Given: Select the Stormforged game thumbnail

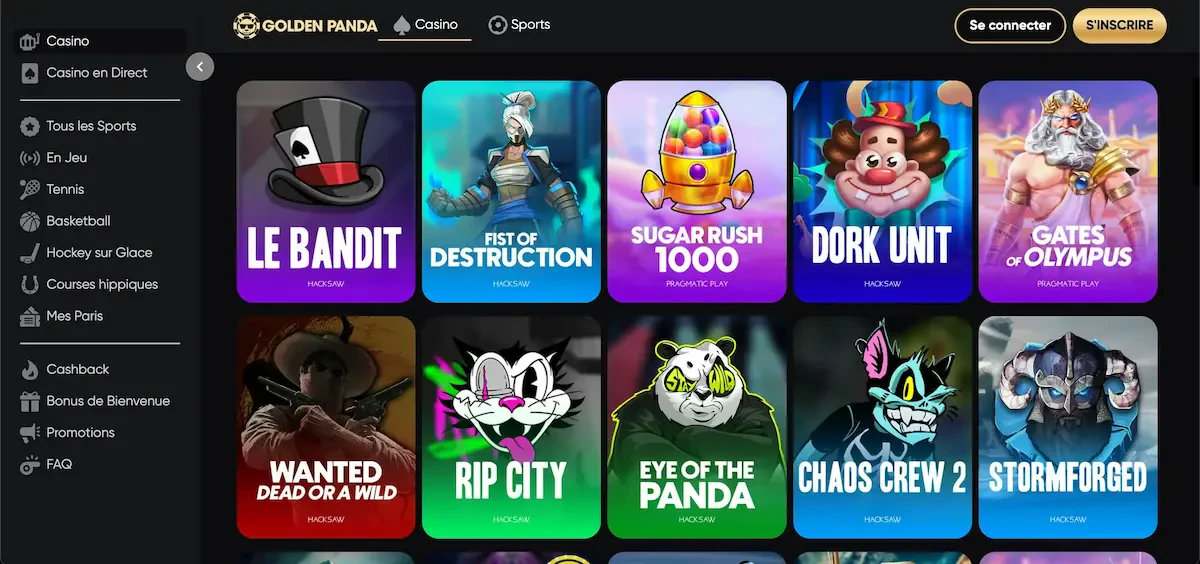Looking at the screenshot, I should pyautogui.click(x=1068, y=427).
